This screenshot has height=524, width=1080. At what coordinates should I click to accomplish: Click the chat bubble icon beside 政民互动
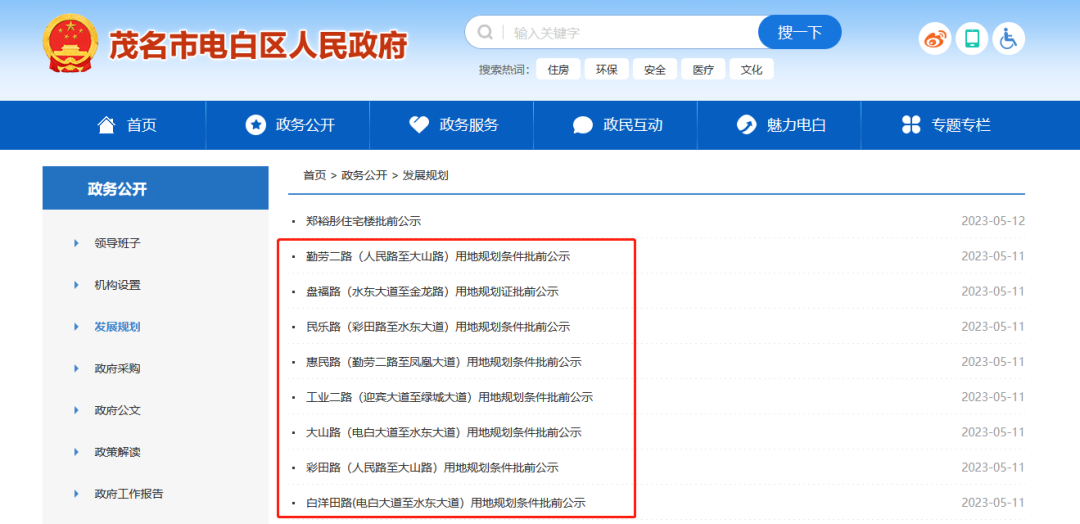[x=583, y=125]
